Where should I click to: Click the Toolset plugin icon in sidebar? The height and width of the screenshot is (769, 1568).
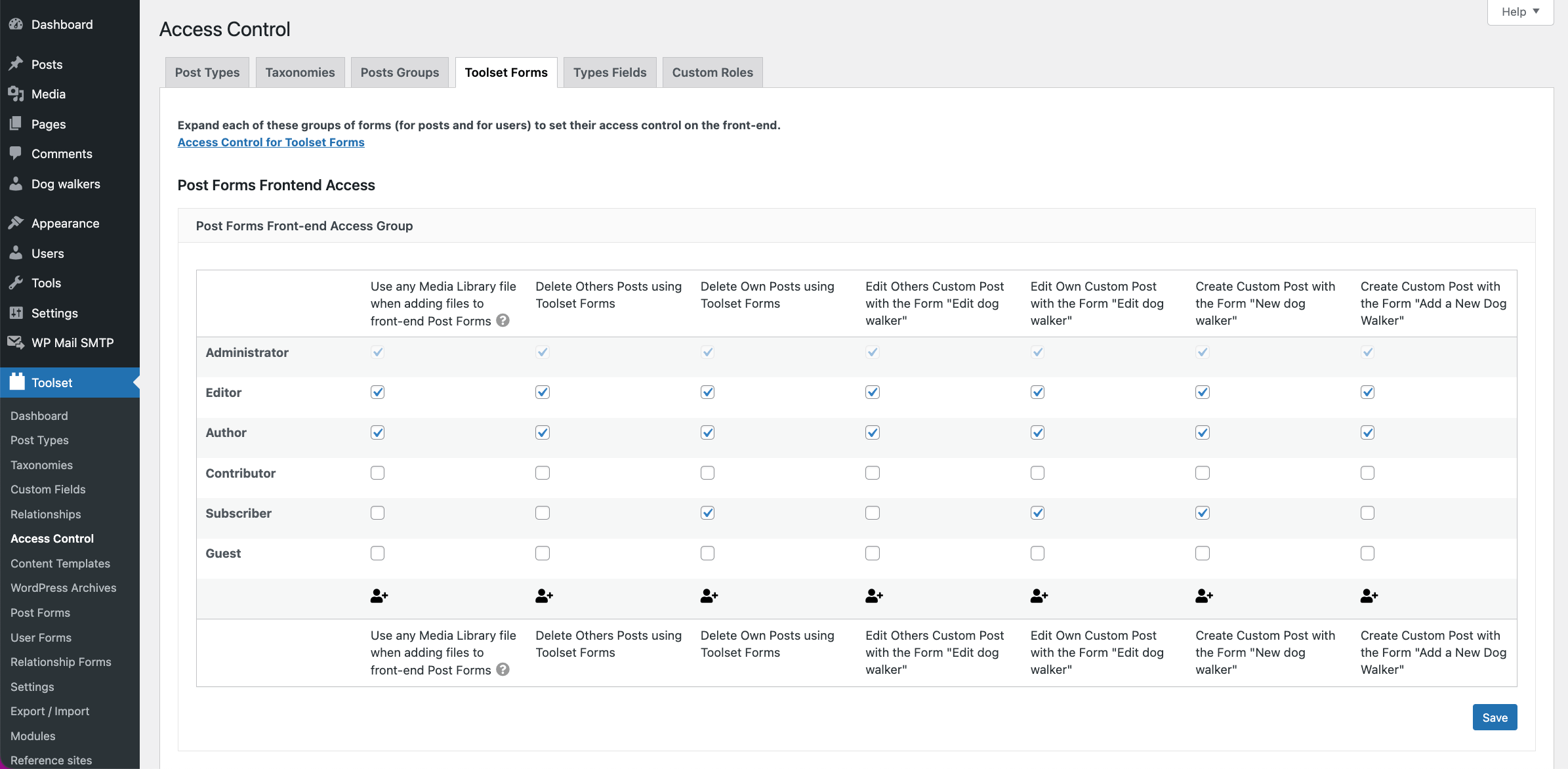pos(17,382)
